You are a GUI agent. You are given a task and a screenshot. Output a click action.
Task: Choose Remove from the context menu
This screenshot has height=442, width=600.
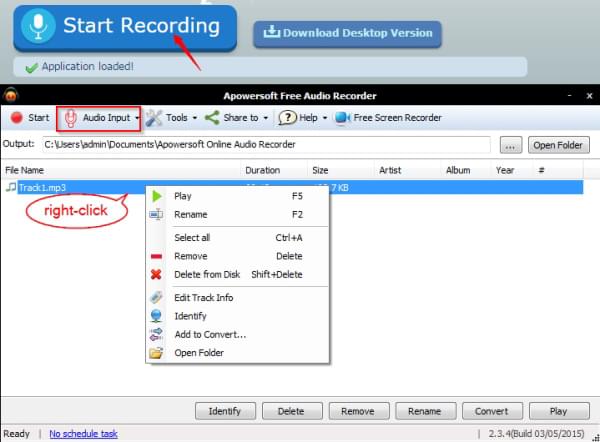[237, 256]
